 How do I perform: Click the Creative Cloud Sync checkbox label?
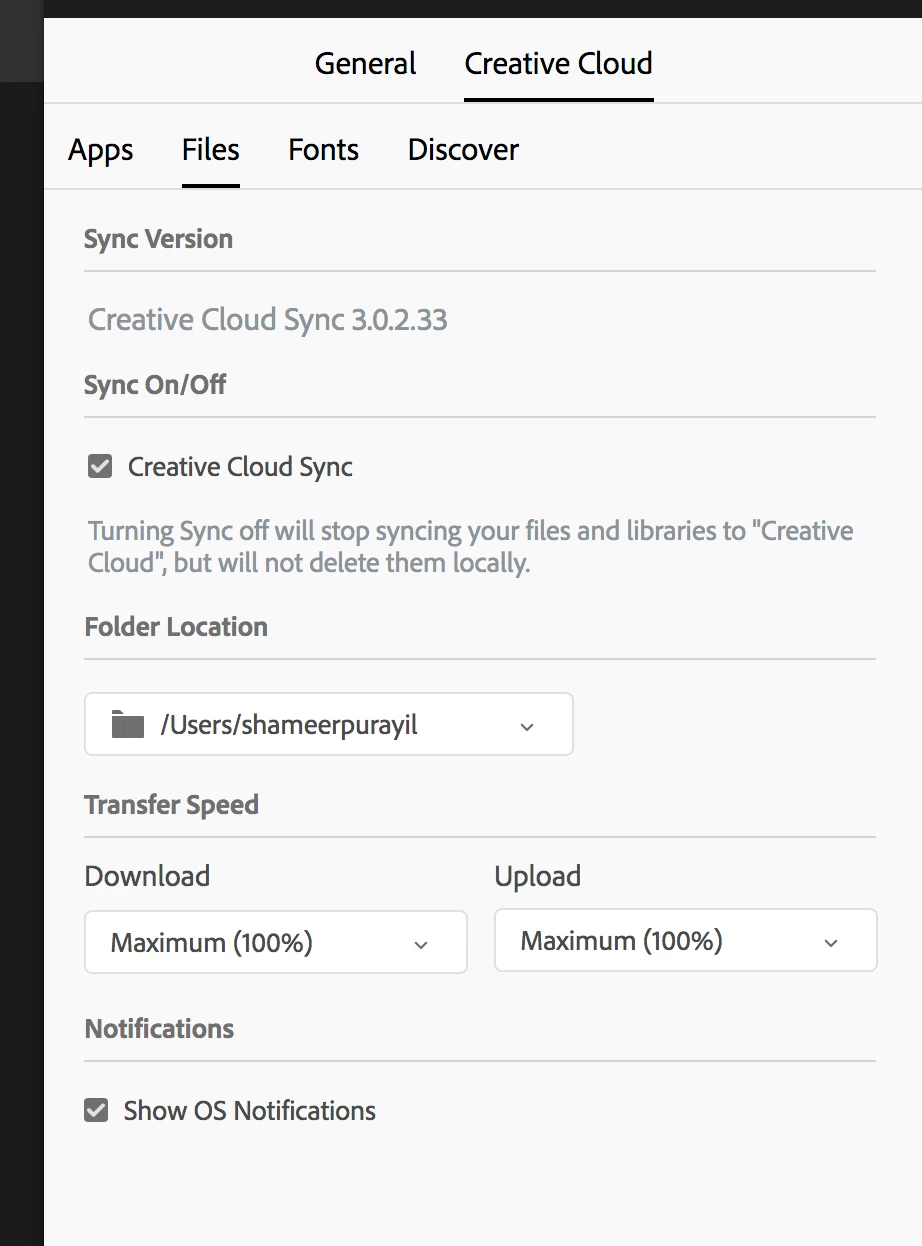coord(240,467)
